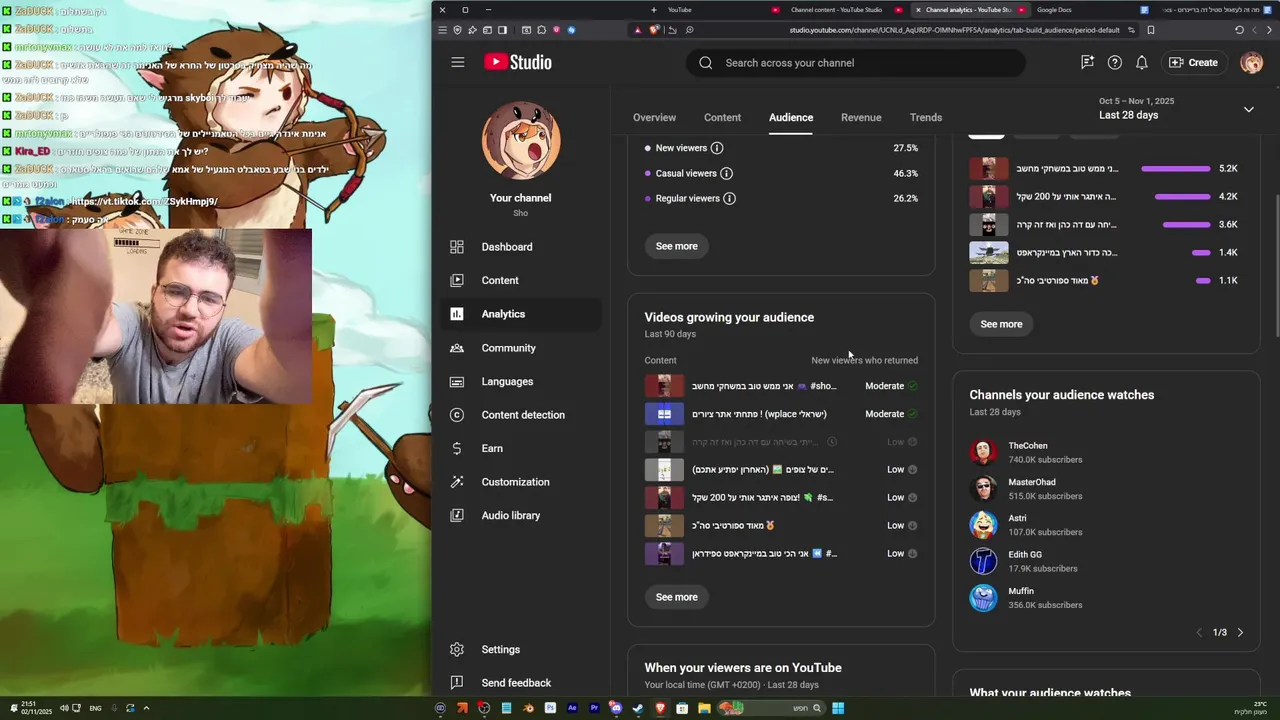Switch to the Overview analytics tab
1280x720 pixels.
(x=654, y=118)
